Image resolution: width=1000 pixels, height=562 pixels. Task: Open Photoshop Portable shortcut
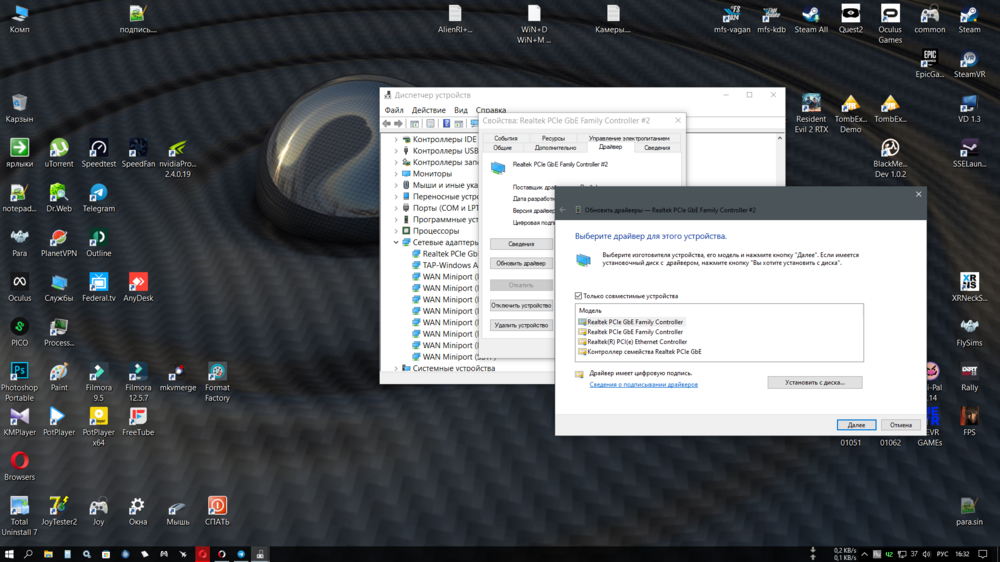tap(19, 373)
